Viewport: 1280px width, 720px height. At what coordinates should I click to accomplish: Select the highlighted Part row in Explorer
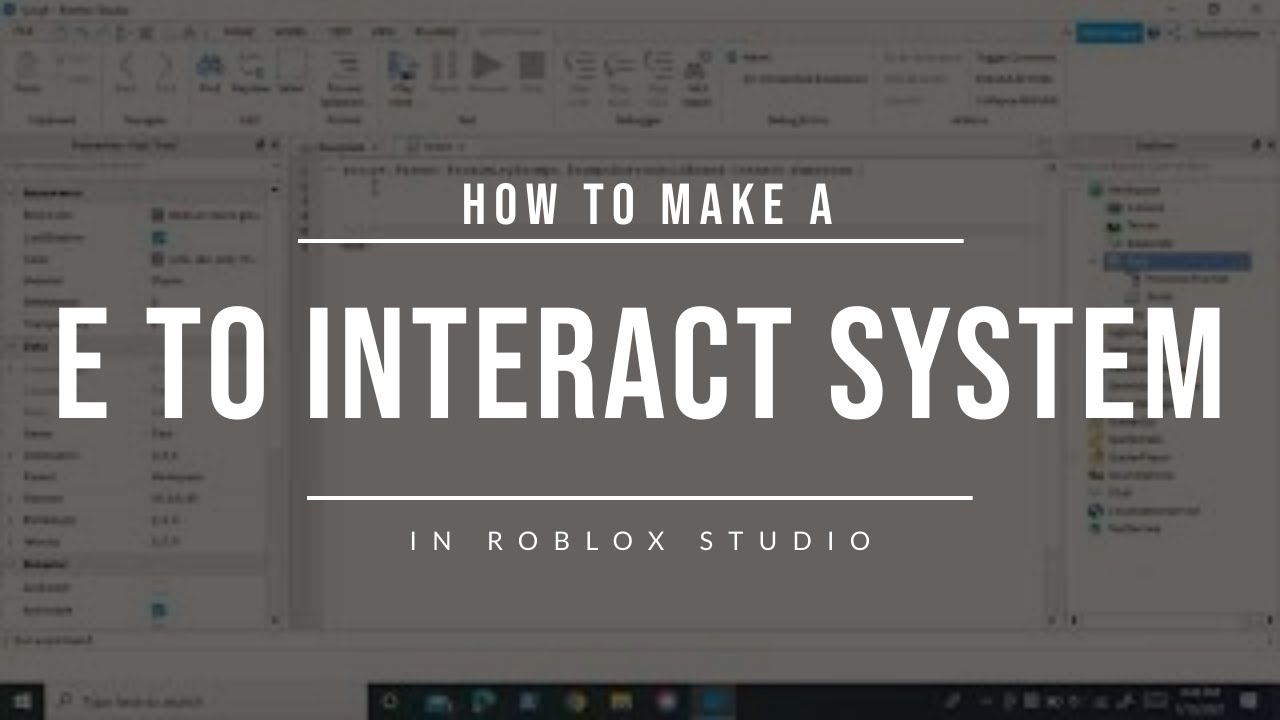point(1177,262)
